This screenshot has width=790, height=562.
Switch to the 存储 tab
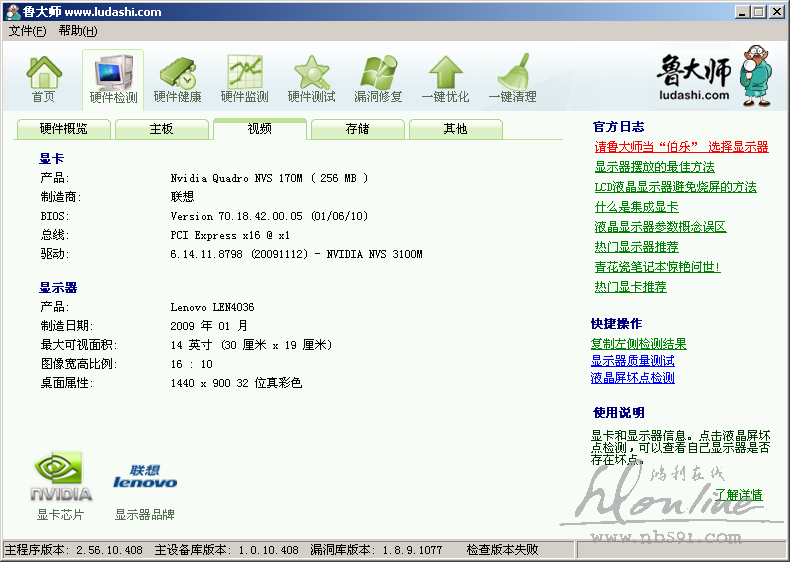tap(358, 129)
